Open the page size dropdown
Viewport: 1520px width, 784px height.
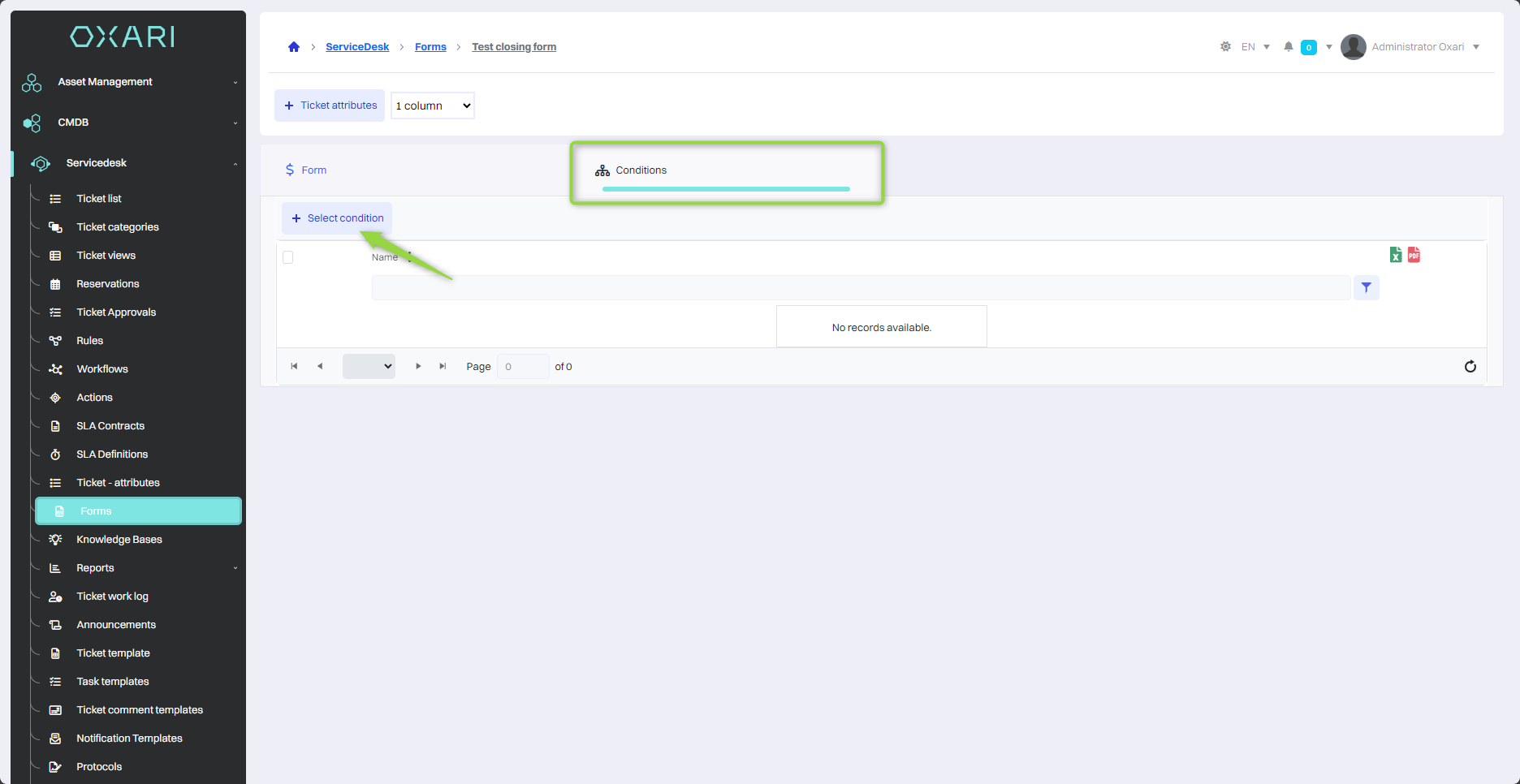(x=369, y=367)
